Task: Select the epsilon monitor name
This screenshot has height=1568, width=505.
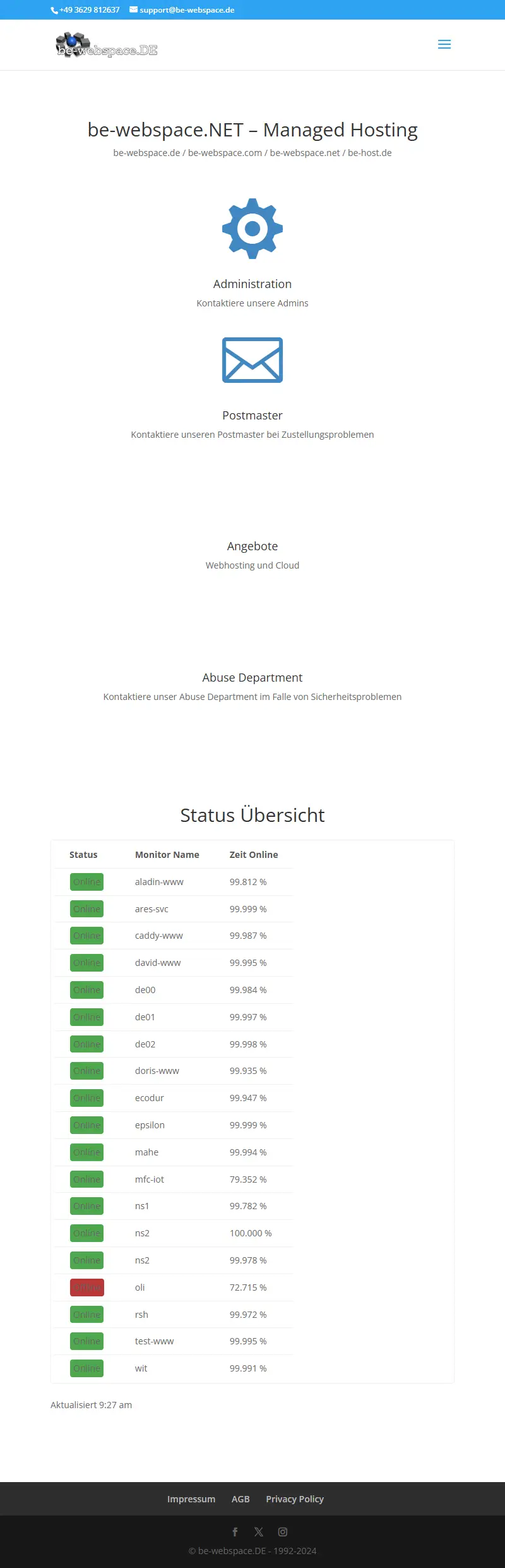Action: tap(150, 1125)
